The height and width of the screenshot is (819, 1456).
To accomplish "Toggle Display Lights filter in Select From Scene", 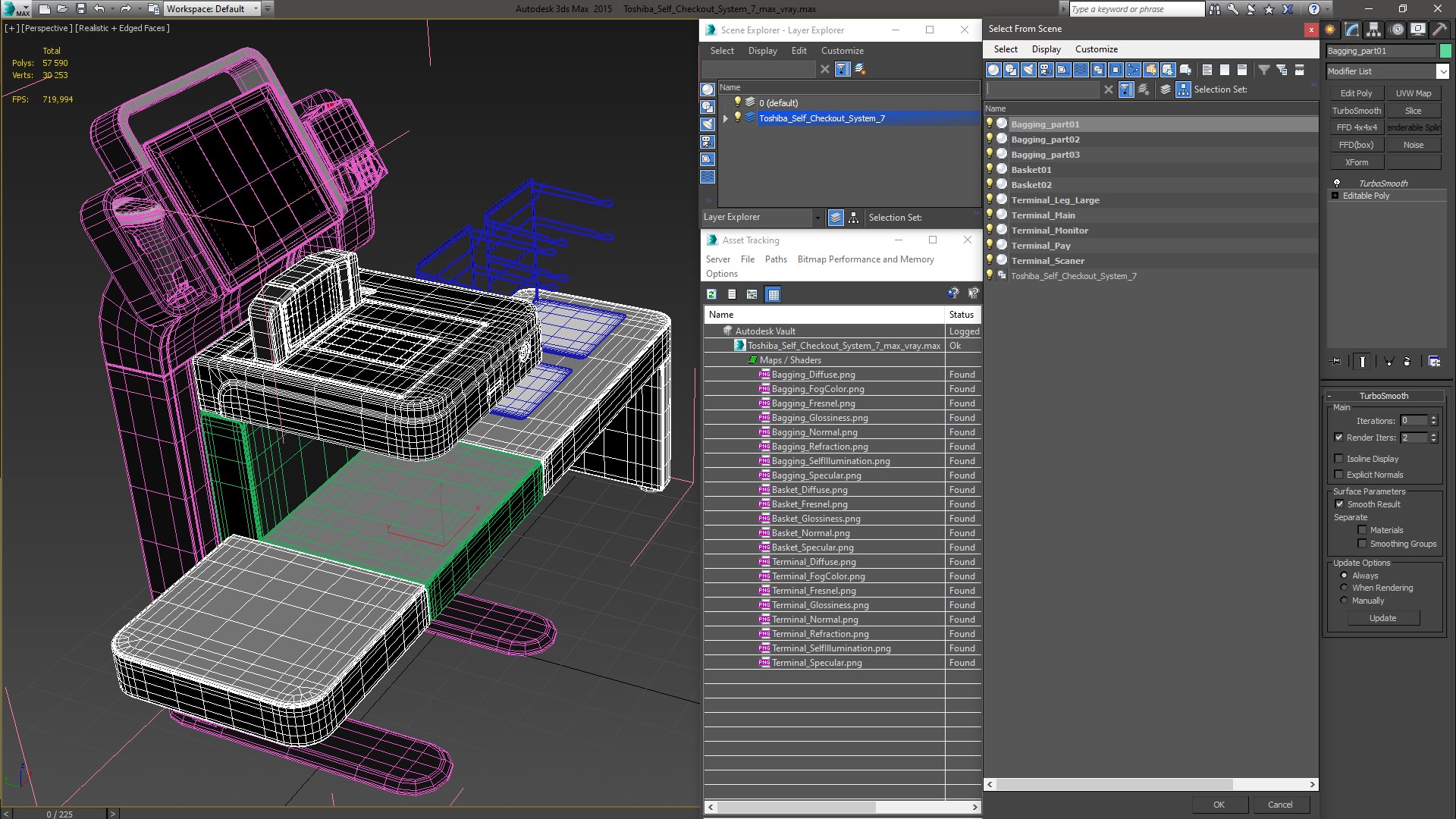I will (1028, 70).
